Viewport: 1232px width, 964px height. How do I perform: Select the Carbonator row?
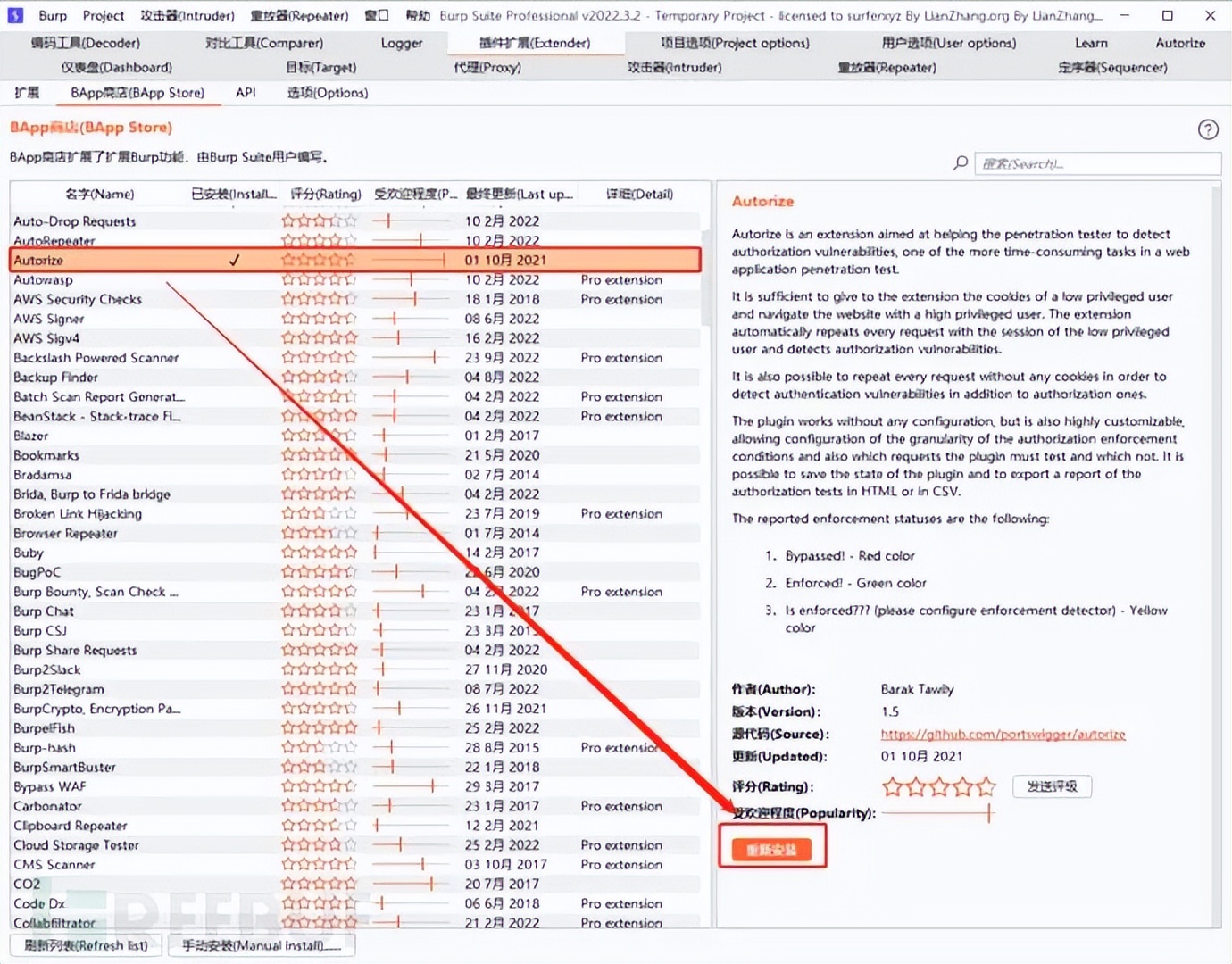355,806
